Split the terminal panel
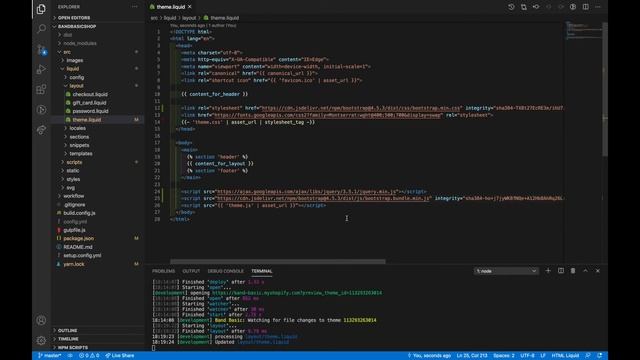Screen dimensions: 640x360 [x=561, y=271]
